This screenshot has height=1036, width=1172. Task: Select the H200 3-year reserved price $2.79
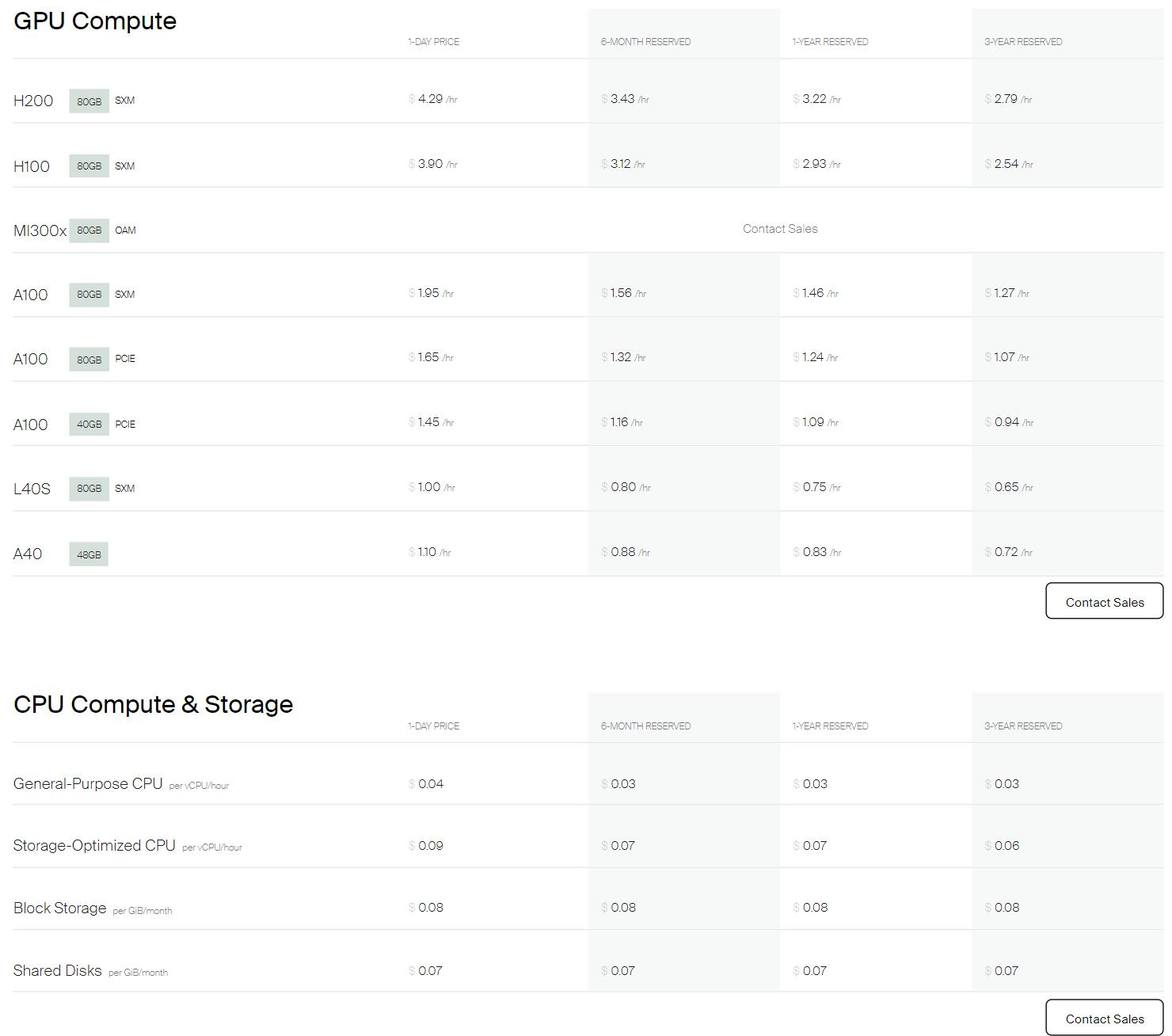[x=1008, y=99]
